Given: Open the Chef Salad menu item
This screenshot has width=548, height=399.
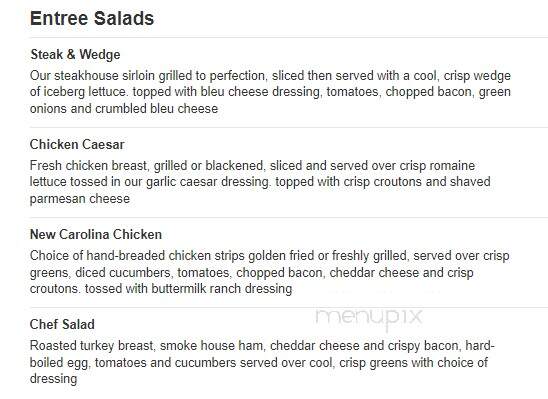Looking at the screenshot, I should click(x=62, y=324).
